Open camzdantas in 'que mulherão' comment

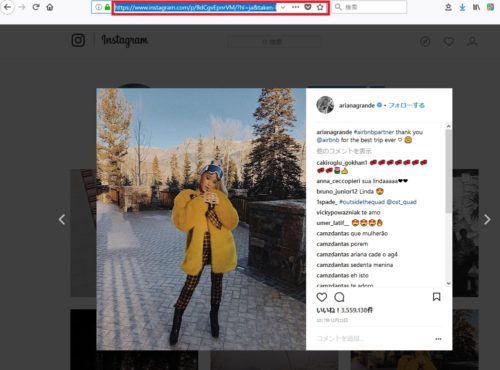coord(333,233)
